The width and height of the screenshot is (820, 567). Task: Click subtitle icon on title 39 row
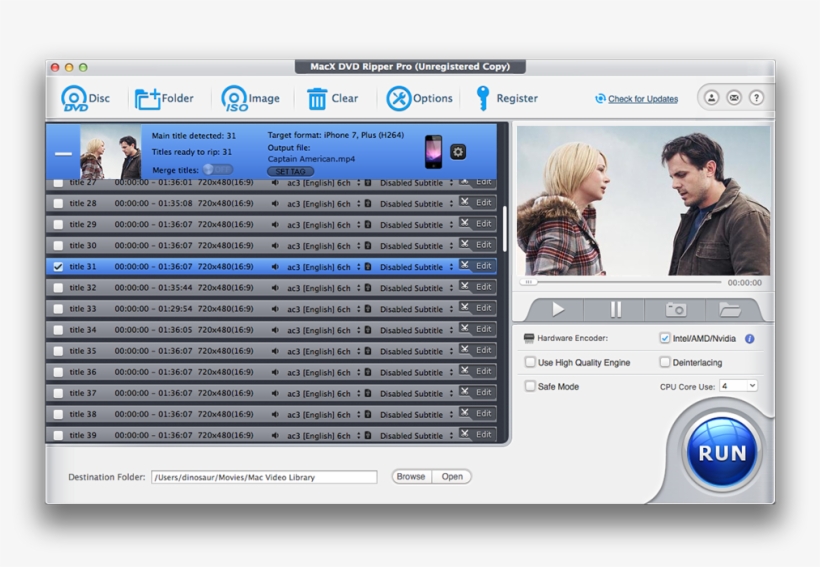tap(368, 435)
